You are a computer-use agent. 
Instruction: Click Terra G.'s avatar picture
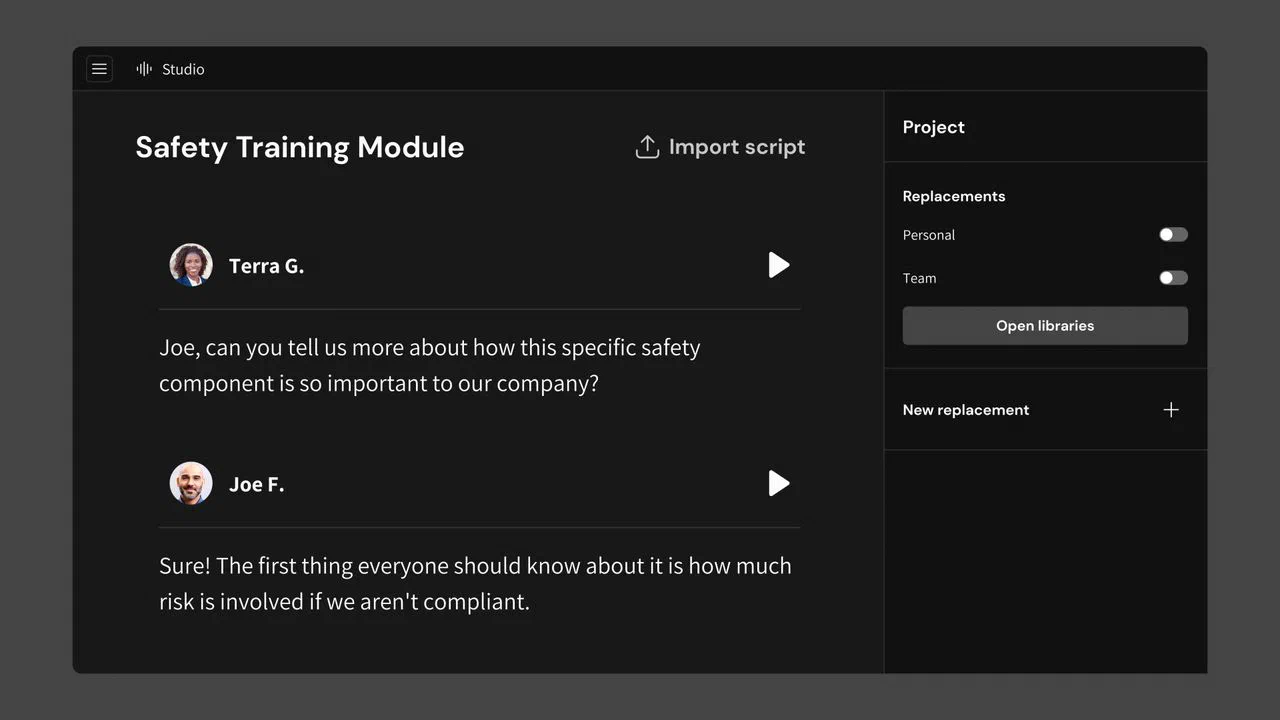[x=191, y=265]
